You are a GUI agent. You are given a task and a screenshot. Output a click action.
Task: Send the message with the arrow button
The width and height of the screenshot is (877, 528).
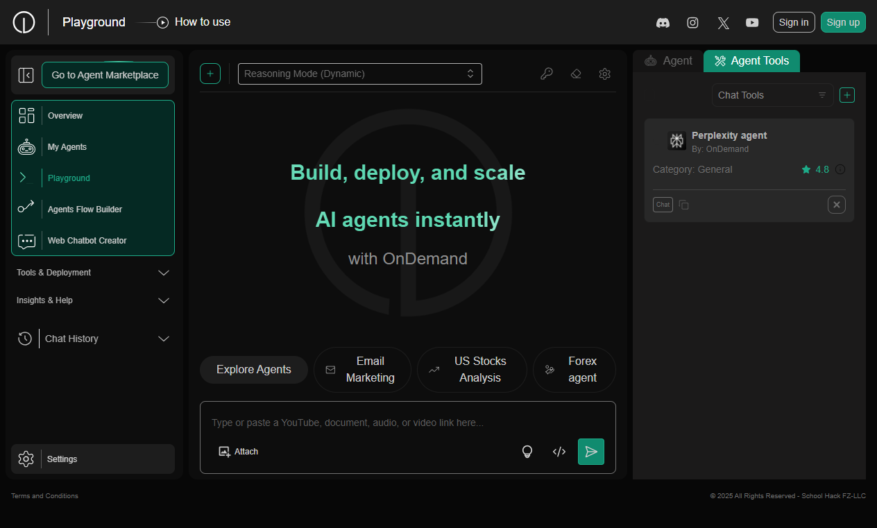[x=591, y=451]
